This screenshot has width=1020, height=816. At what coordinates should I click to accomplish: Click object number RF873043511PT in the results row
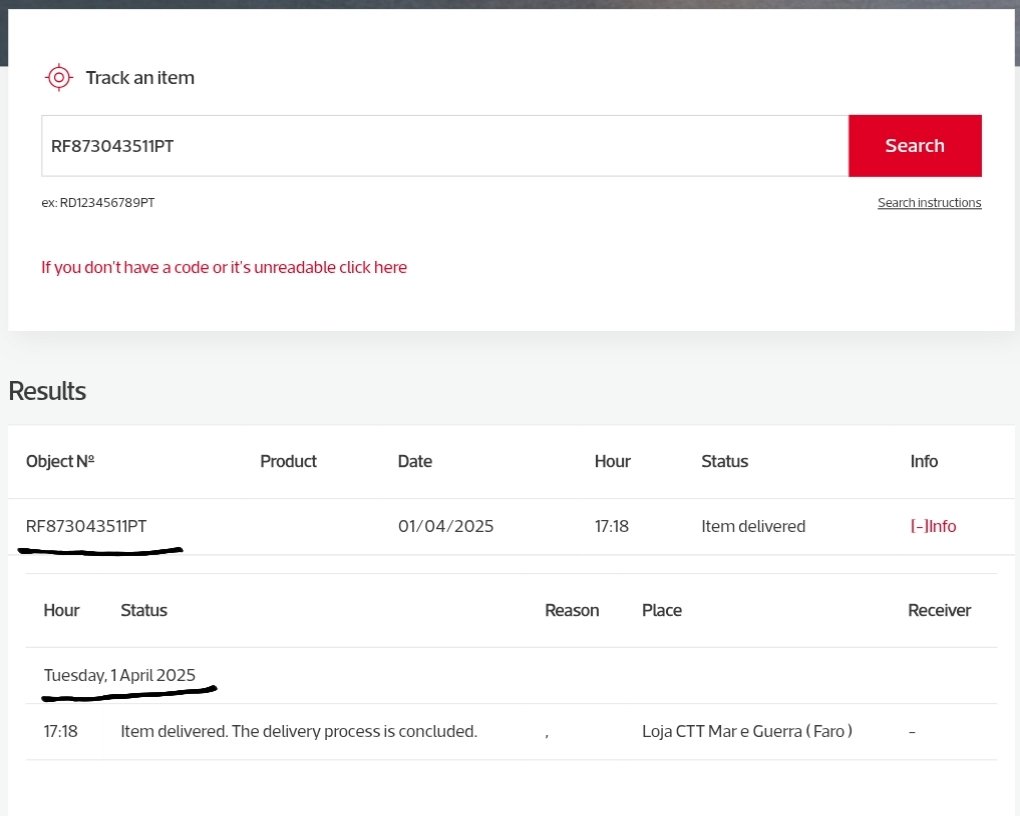point(86,526)
